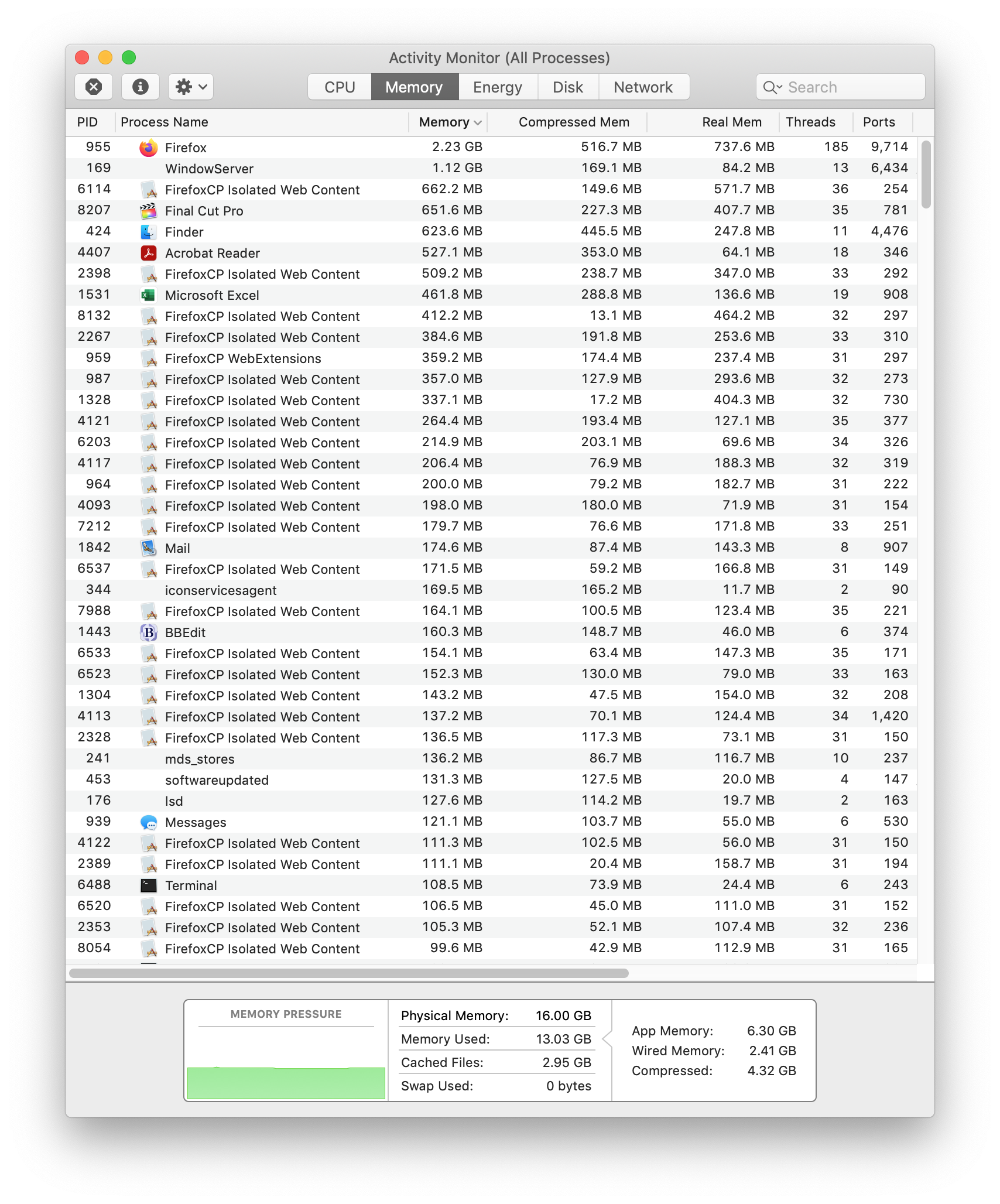Click icon of FirefoxCP process PID 4093
The image size is (1000, 1204).
pyautogui.click(x=149, y=506)
